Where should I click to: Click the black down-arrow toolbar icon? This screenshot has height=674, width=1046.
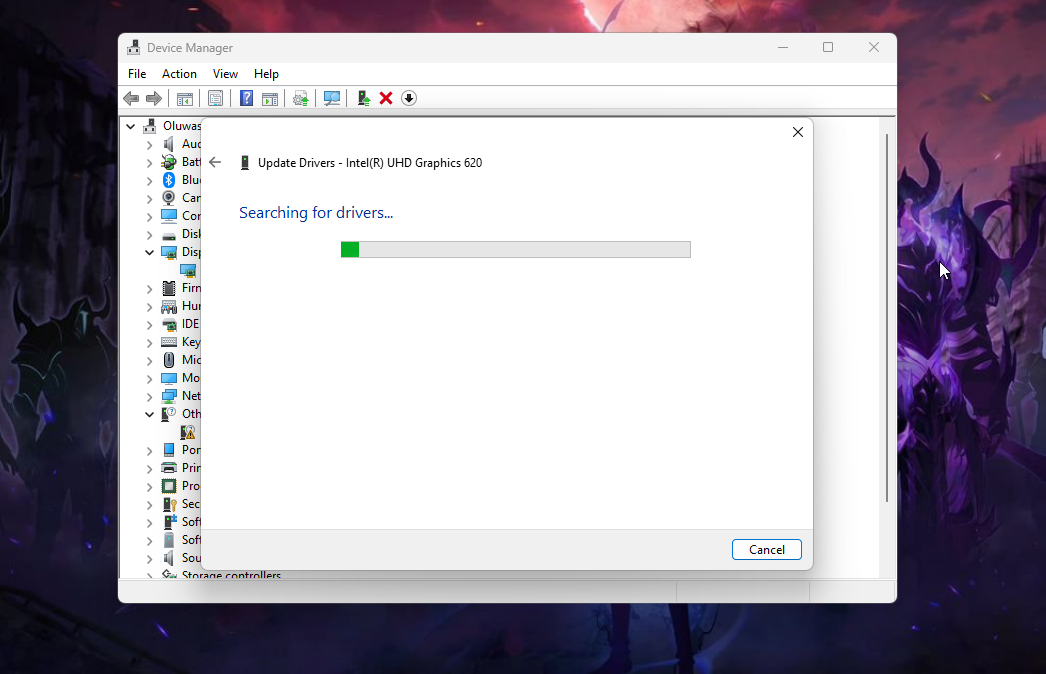point(409,98)
